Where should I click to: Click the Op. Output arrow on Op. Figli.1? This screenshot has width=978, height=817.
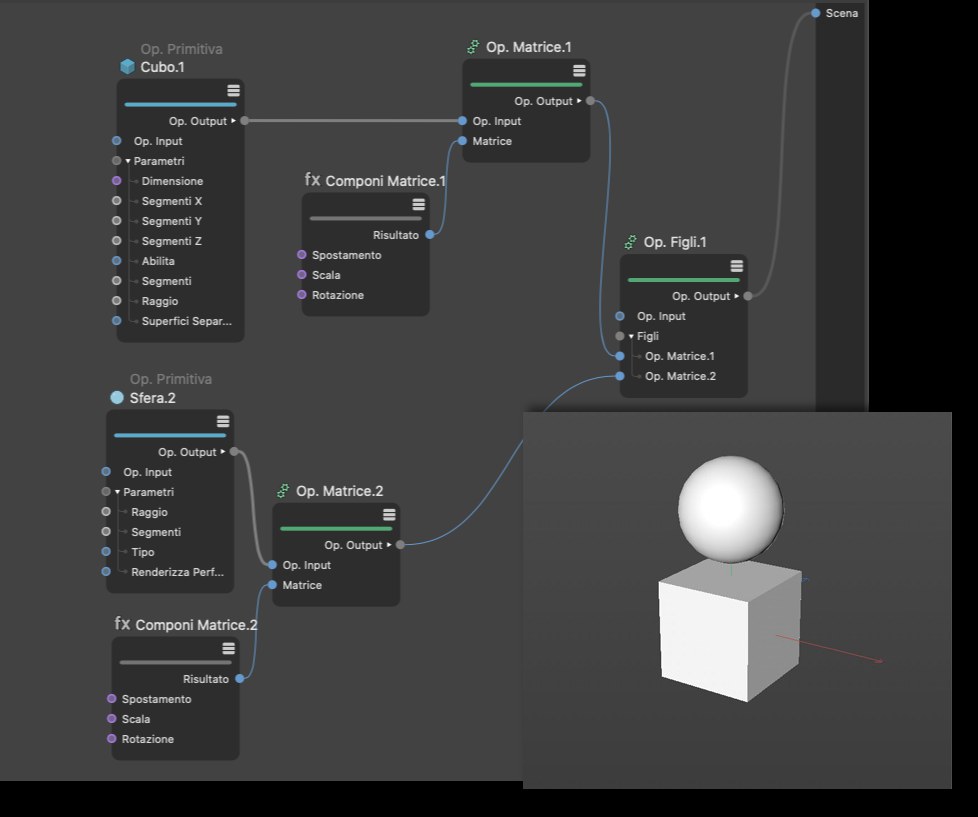(737, 296)
